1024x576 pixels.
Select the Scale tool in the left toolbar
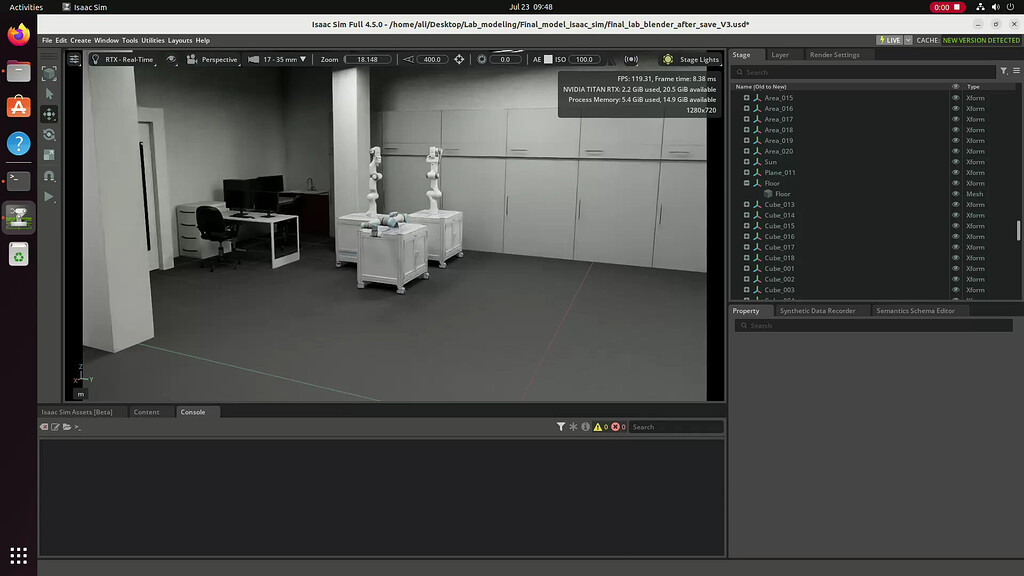[48, 155]
